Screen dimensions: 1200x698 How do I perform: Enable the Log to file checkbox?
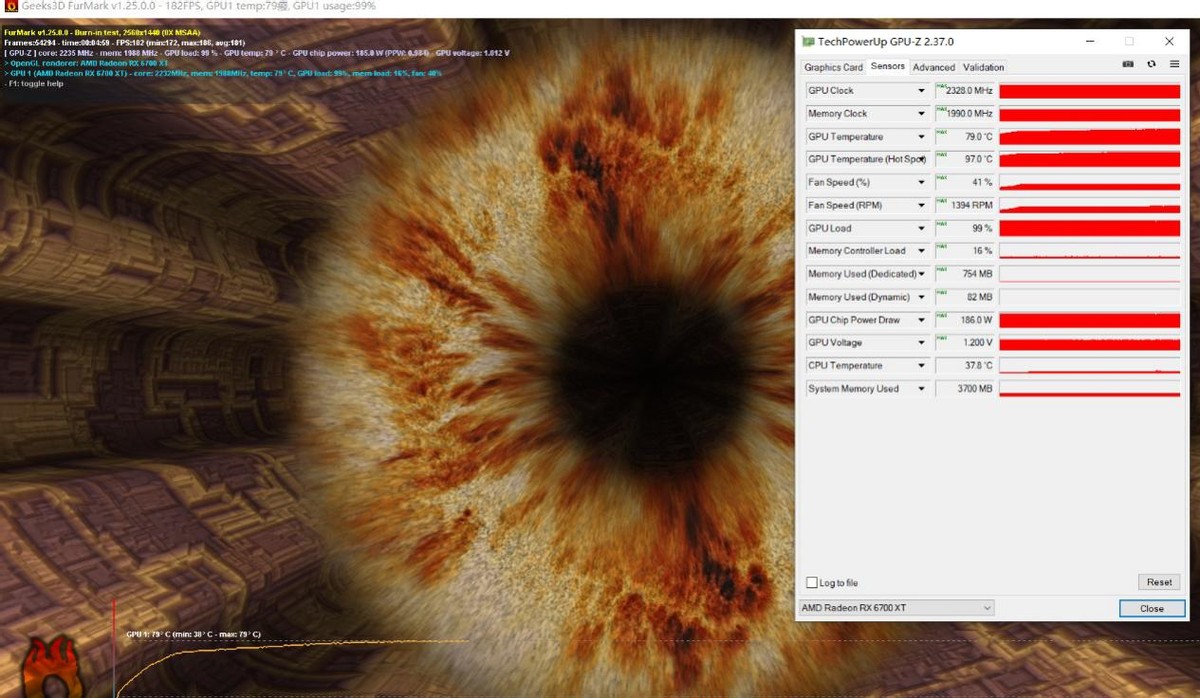point(812,583)
